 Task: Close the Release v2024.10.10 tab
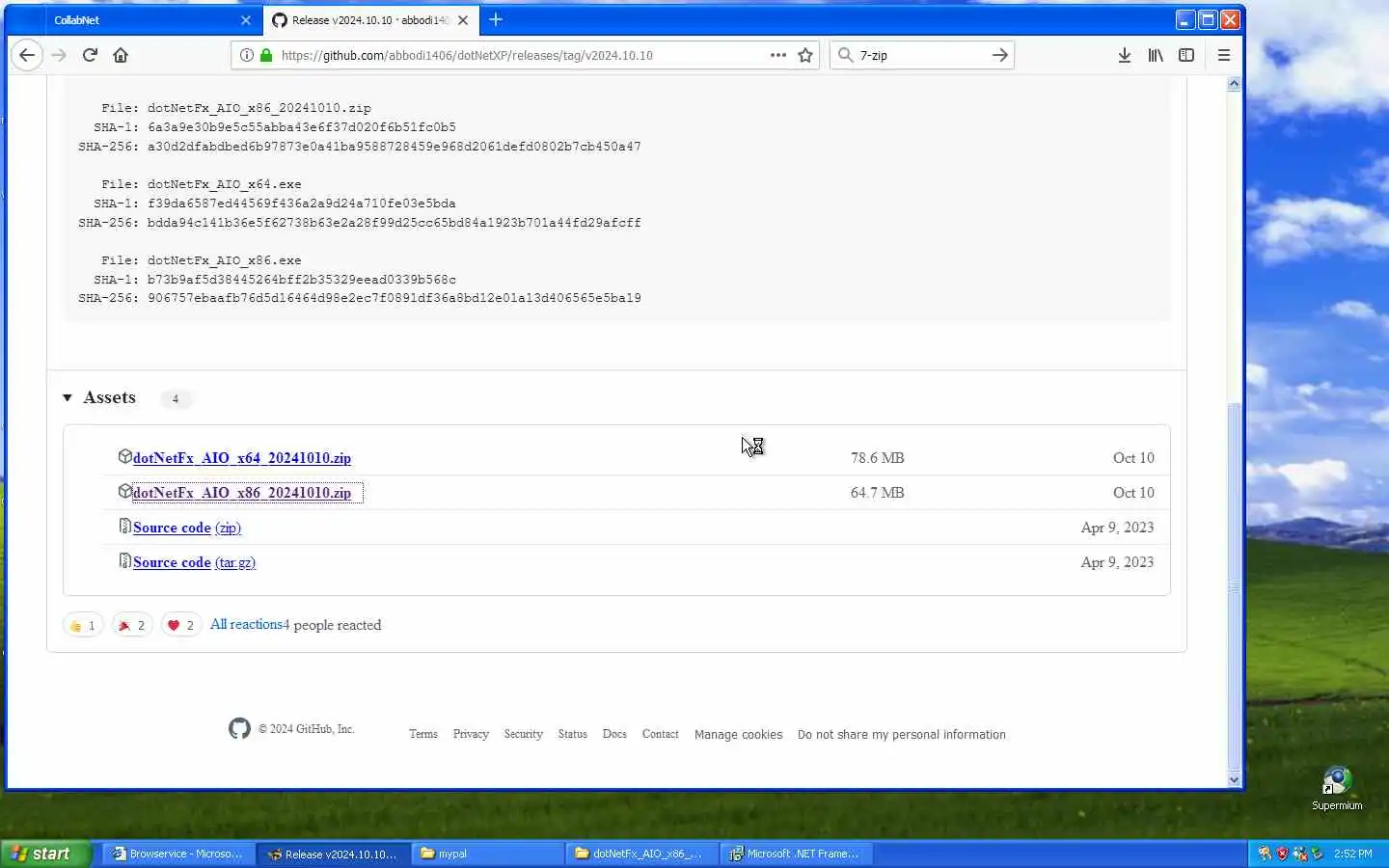(463, 19)
